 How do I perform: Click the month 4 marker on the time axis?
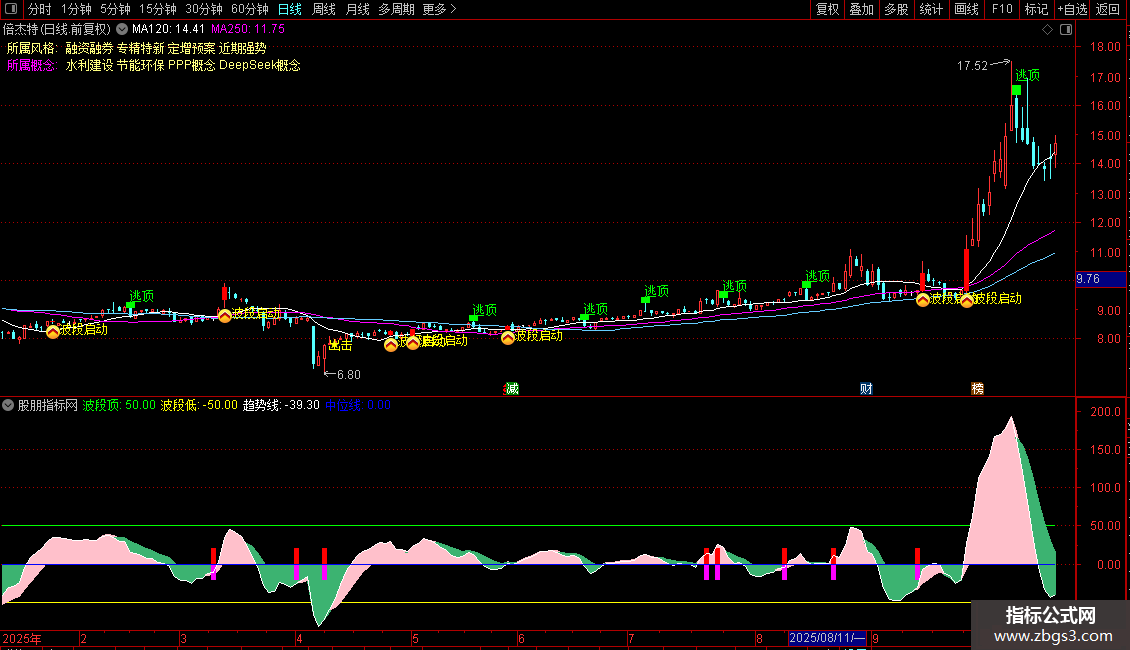pos(299,639)
